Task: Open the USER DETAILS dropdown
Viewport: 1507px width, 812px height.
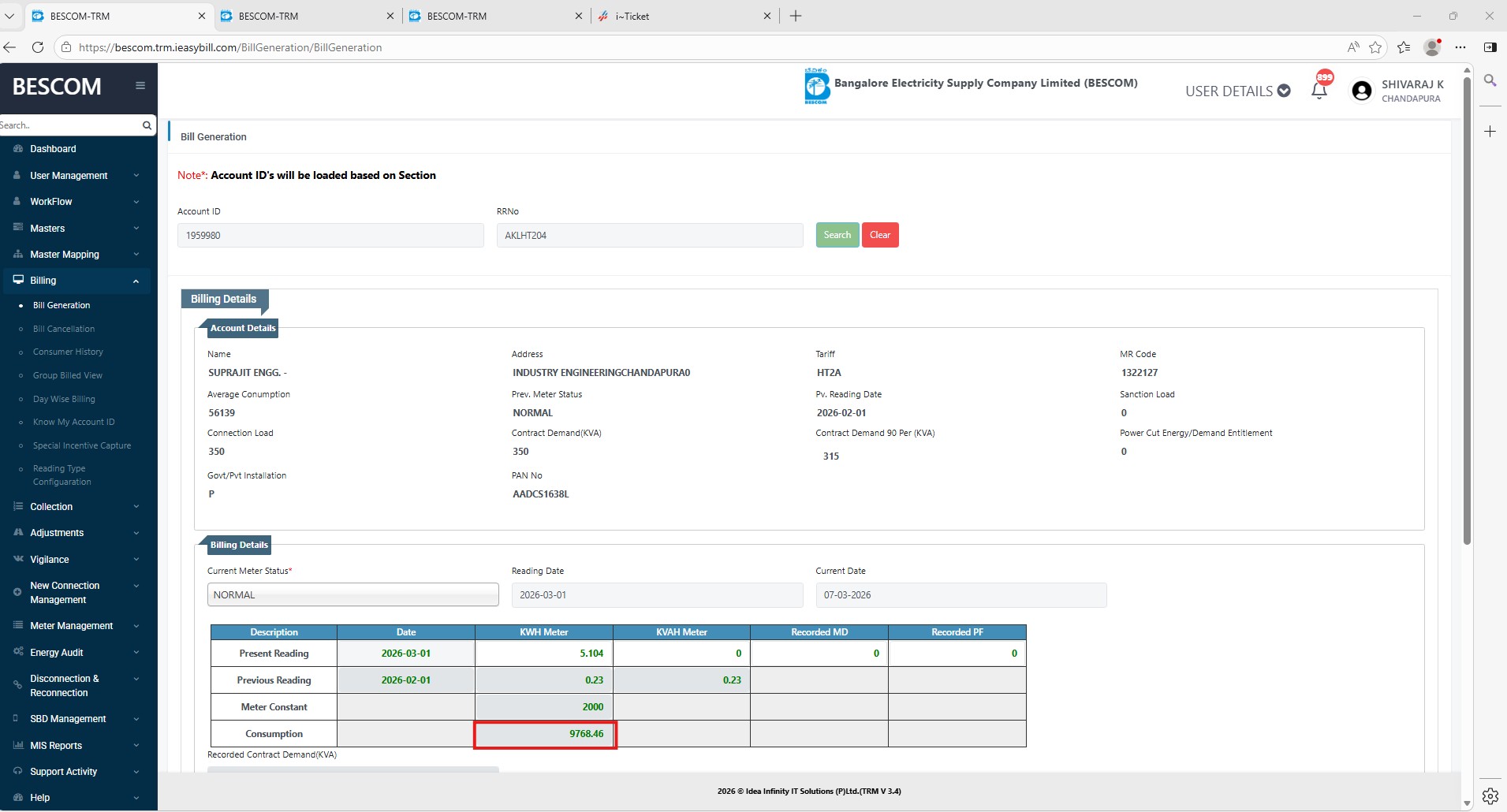Action: tap(1237, 91)
